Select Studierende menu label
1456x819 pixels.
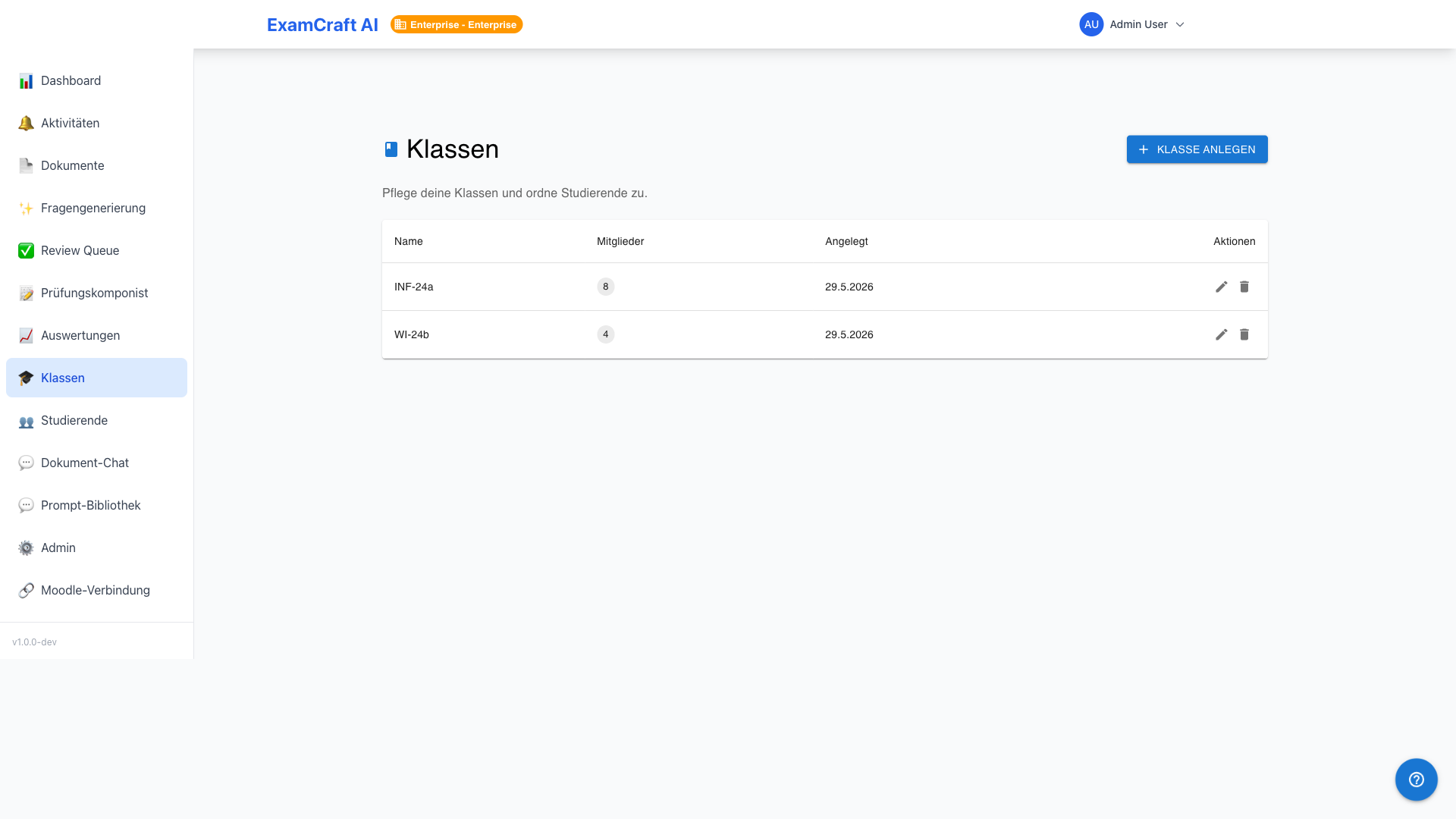tap(74, 420)
